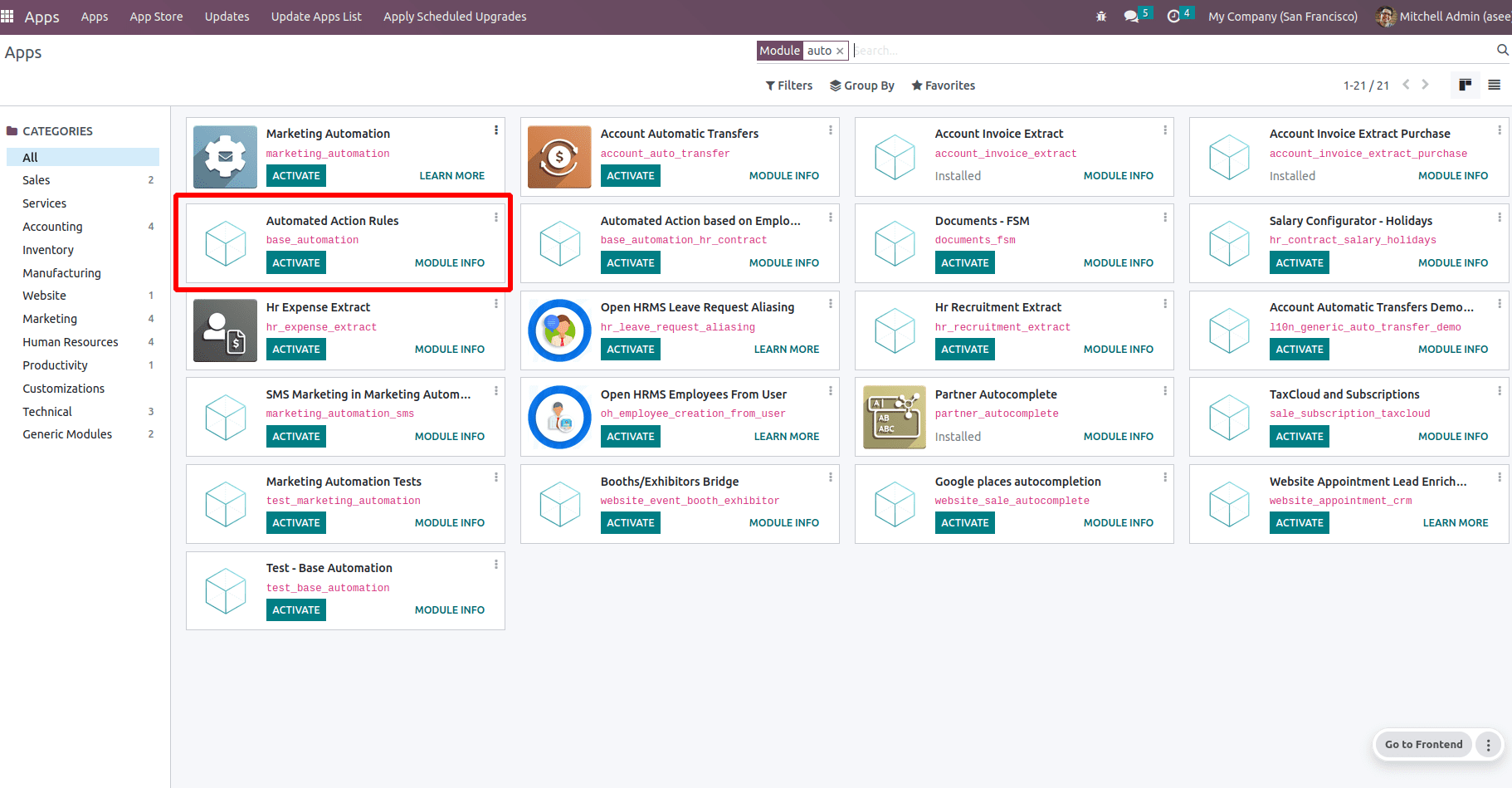This screenshot has width=1512, height=788.
Task: Open the Group By dropdown
Action: [x=862, y=86]
